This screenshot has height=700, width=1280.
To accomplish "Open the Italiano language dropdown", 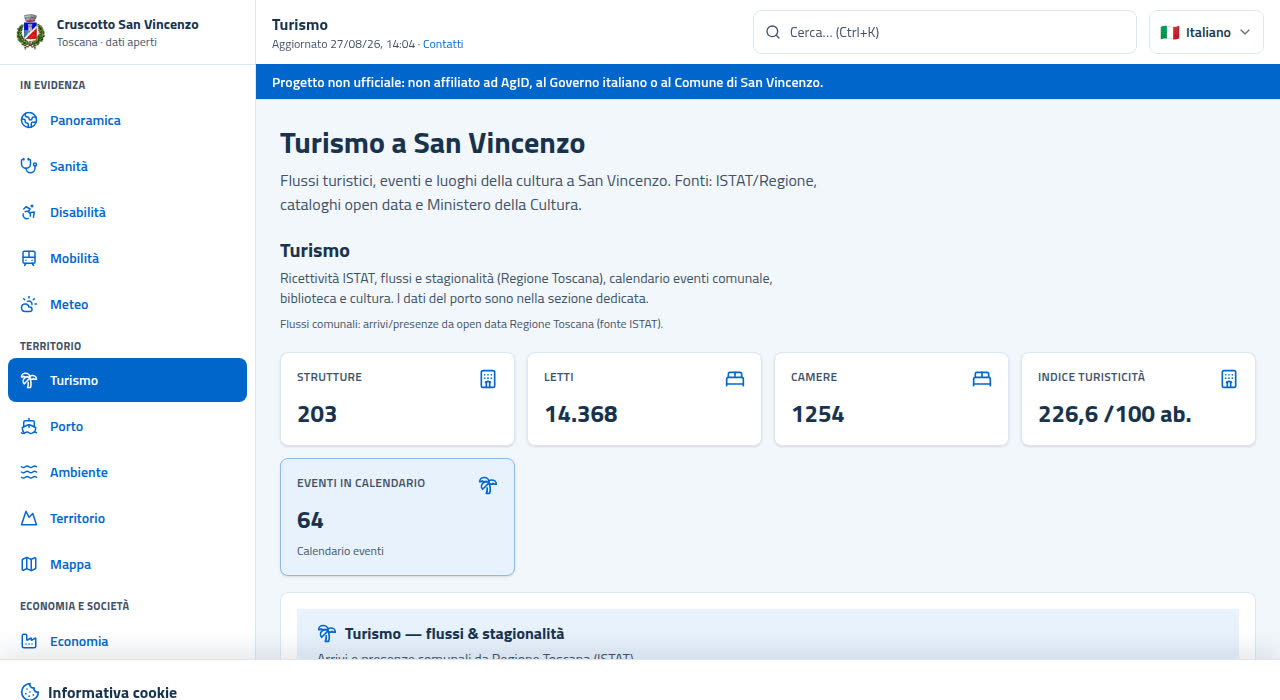I will pyautogui.click(x=1206, y=32).
